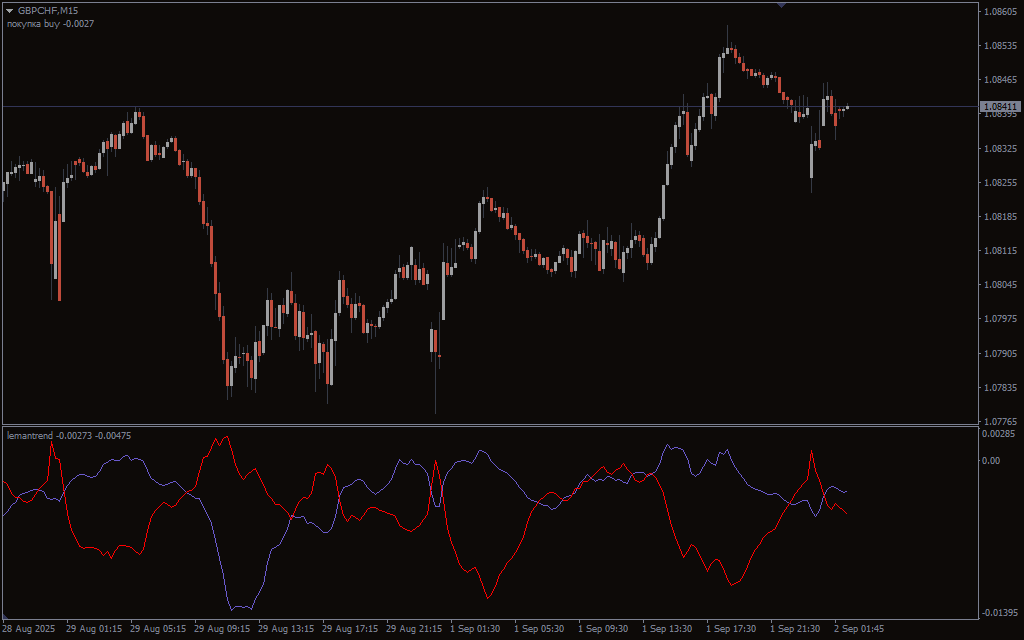This screenshot has width=1024, height=640.
Task: Click the chart shift triangle marker at top
Action: (781, 5)
